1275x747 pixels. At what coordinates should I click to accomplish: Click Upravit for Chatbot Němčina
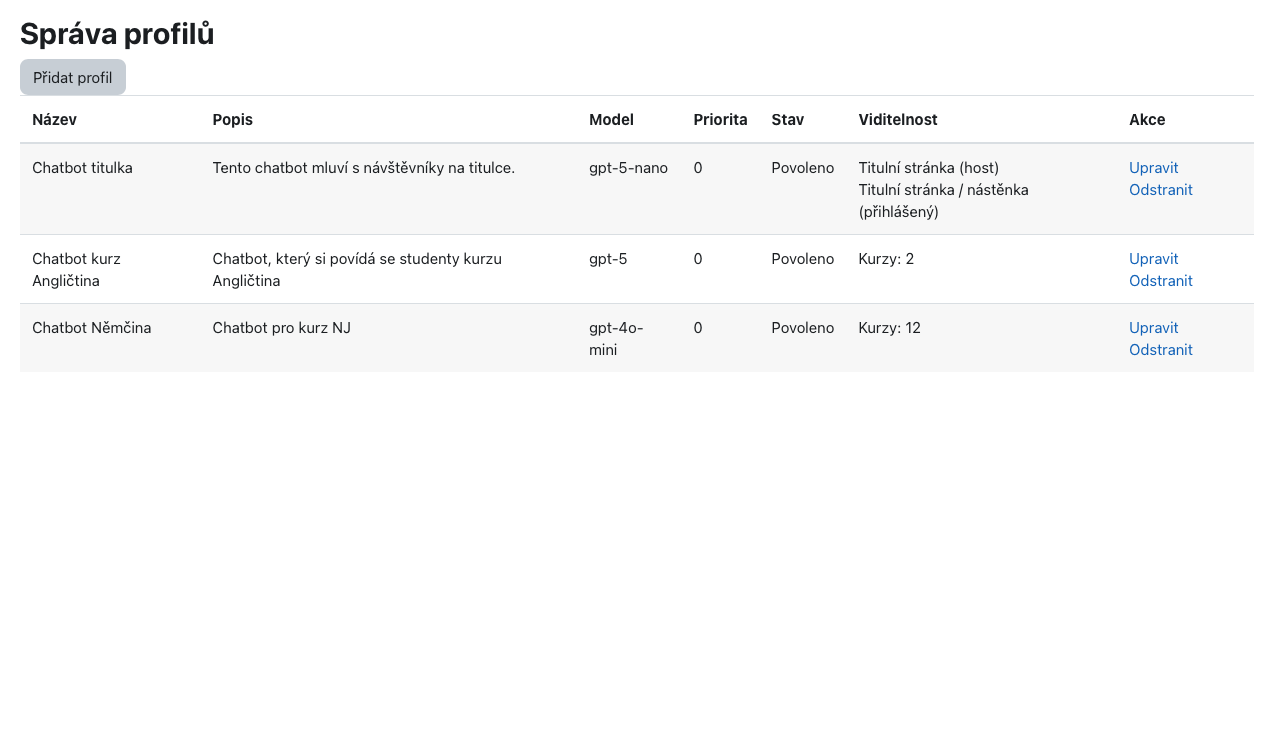coord(1153,328)
